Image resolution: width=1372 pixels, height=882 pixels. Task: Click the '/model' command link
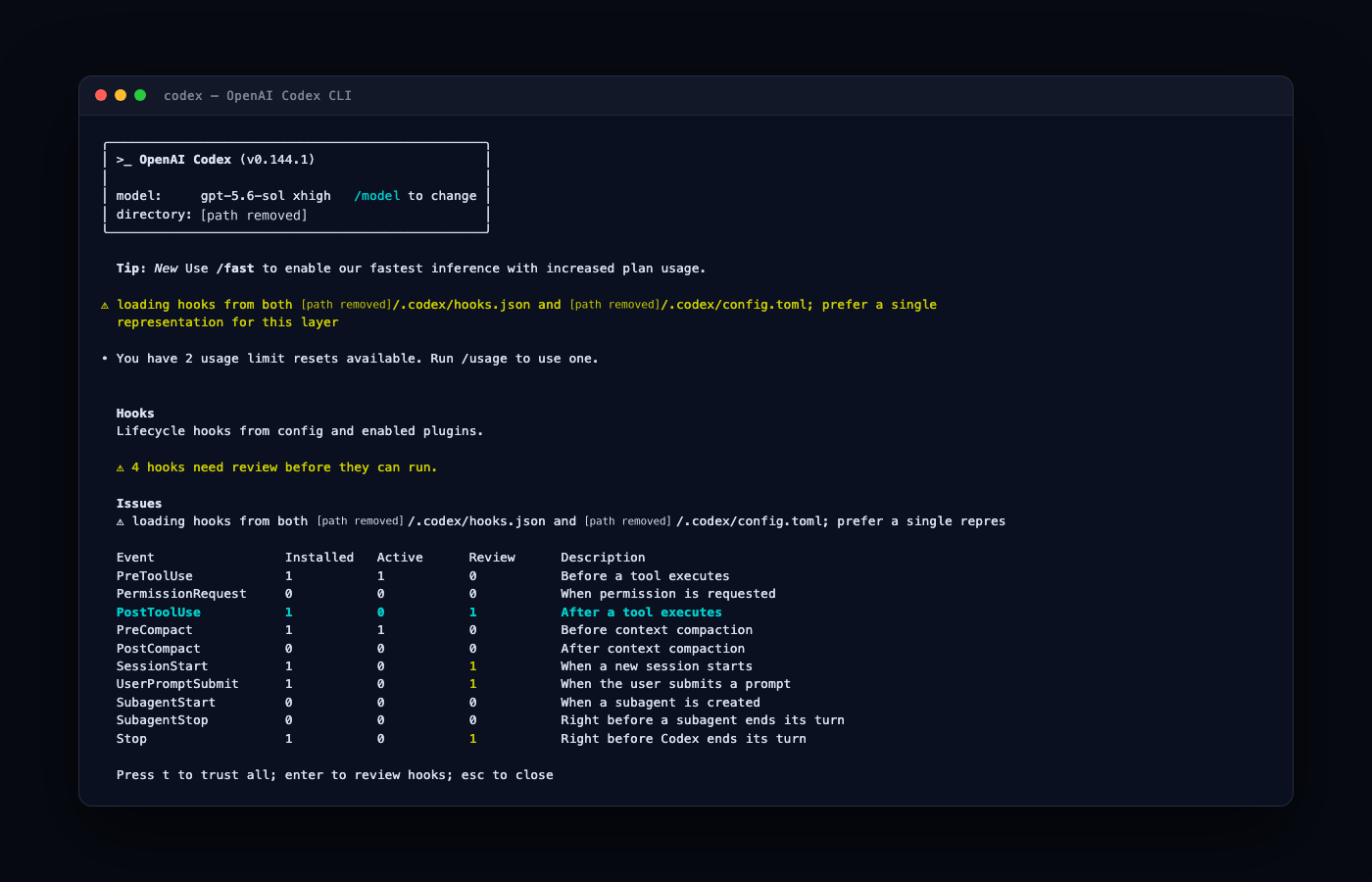(x=377, y=196)
